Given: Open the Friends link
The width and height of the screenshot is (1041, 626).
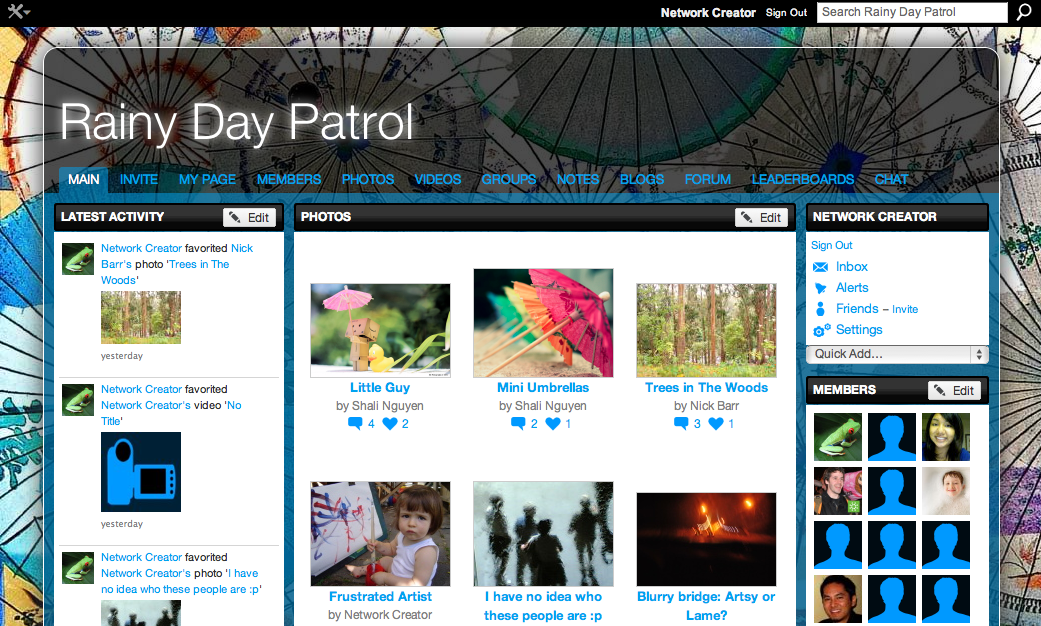Looking at the screenshot, I should (857, 309).
